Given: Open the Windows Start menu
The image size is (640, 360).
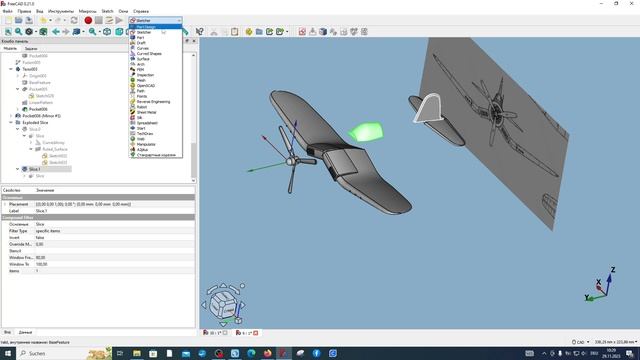Looking at the screenshot, I should (x=7, y=353).
